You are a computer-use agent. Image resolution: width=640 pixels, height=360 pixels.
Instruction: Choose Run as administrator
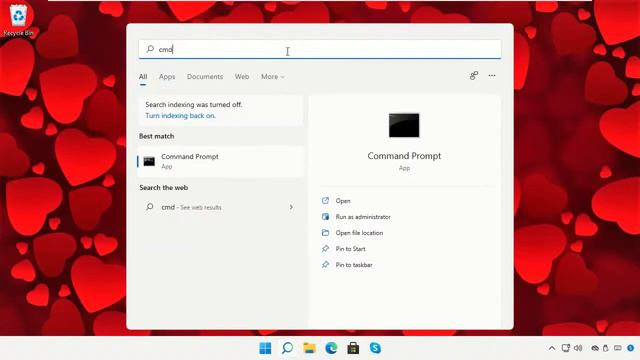pos(363,217)
